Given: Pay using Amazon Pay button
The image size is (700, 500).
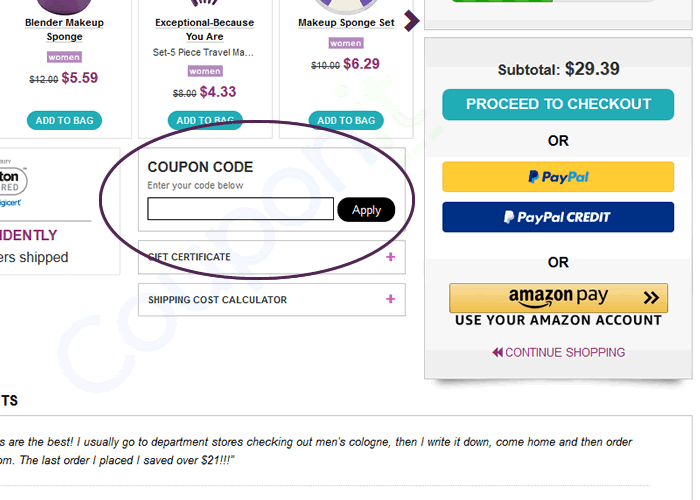Looking at the screenshot, I should point(558,297).
